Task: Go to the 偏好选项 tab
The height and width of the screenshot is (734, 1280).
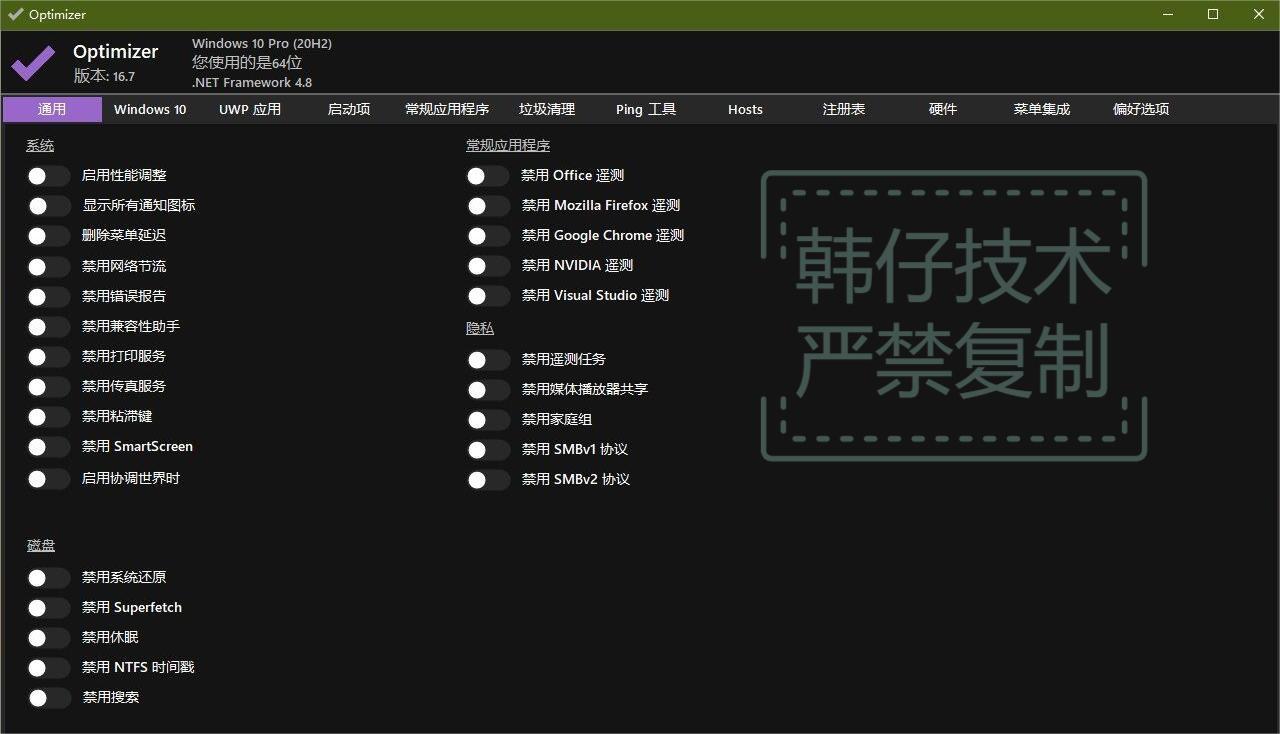Action: tap(1141, 109)
